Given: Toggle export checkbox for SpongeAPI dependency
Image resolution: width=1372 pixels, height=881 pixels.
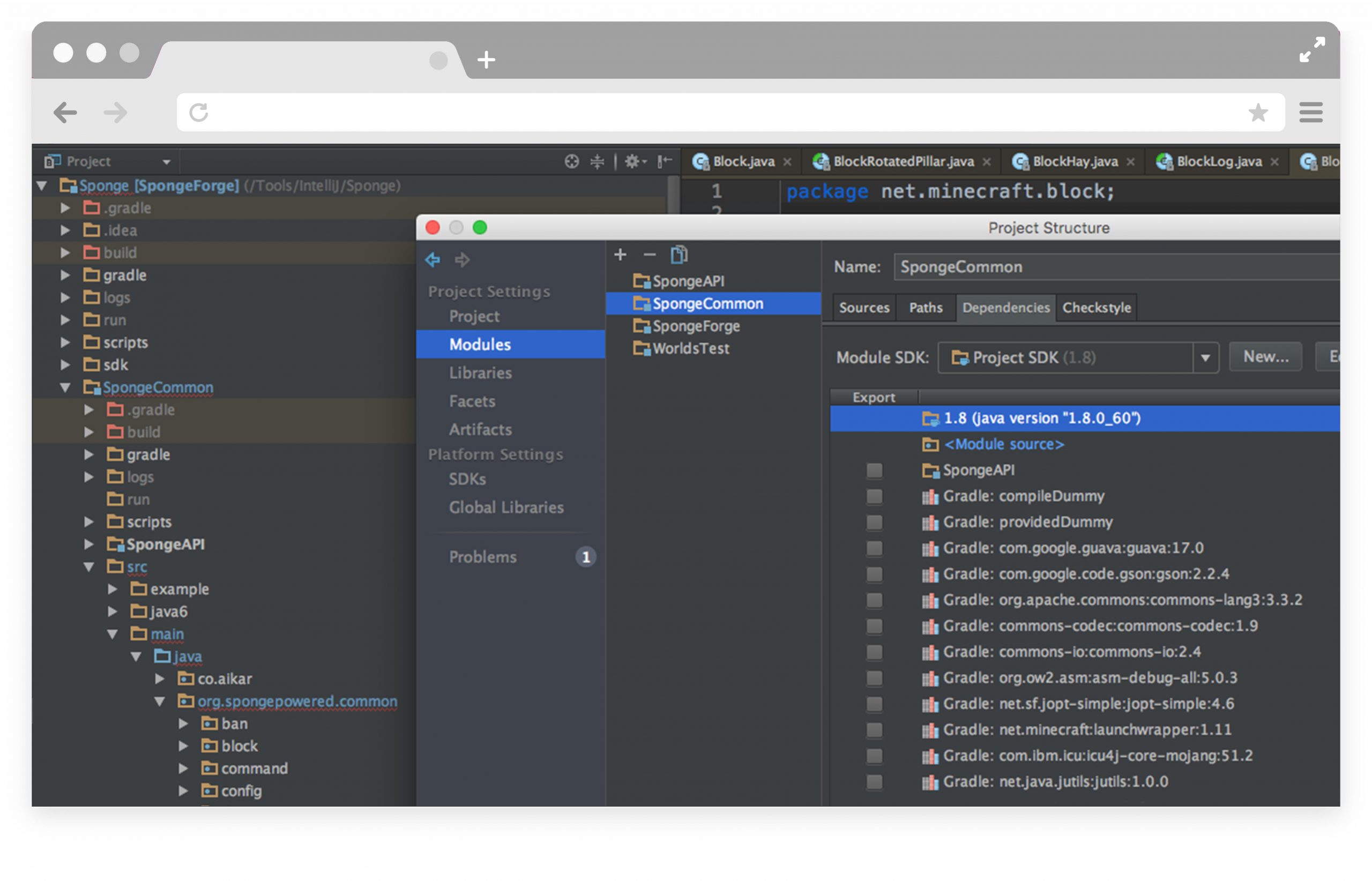Looking at the screenshot, I should point(874,471).
